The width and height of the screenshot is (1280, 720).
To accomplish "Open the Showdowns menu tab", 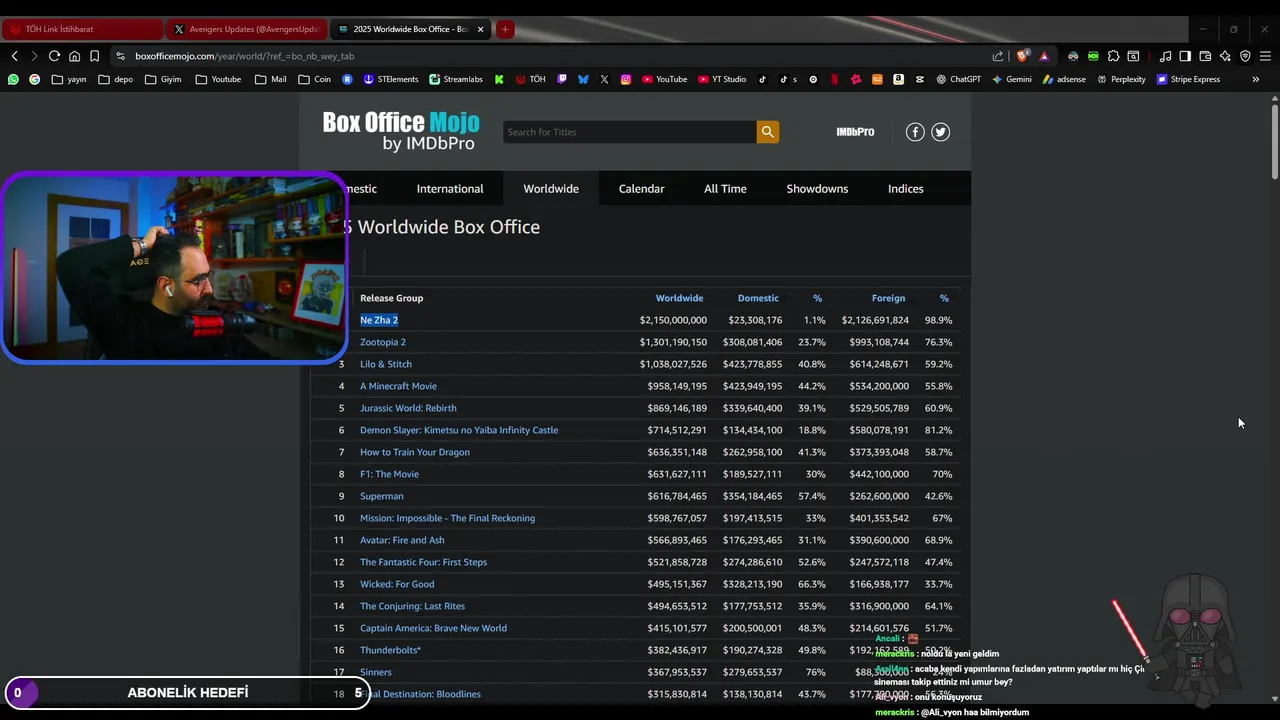I will coord(817,189).
